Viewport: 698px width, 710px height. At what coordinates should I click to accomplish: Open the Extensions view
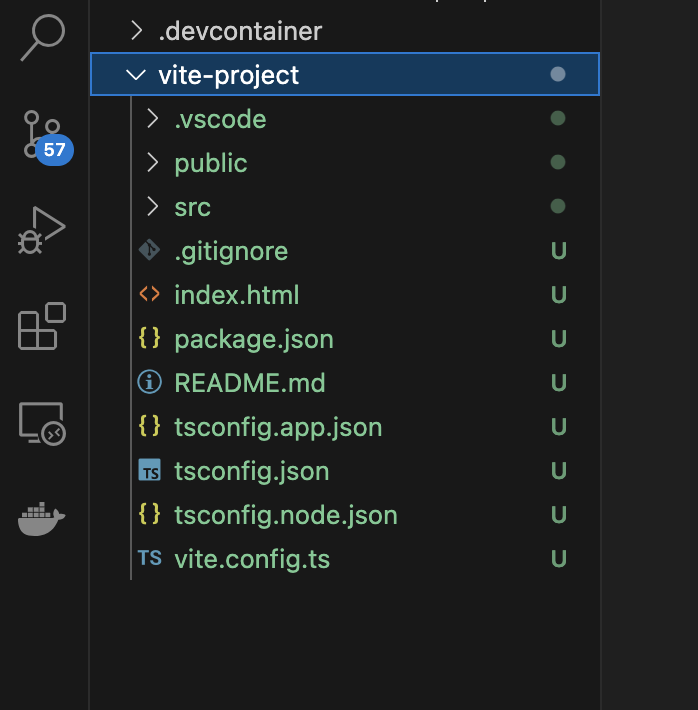42,326
